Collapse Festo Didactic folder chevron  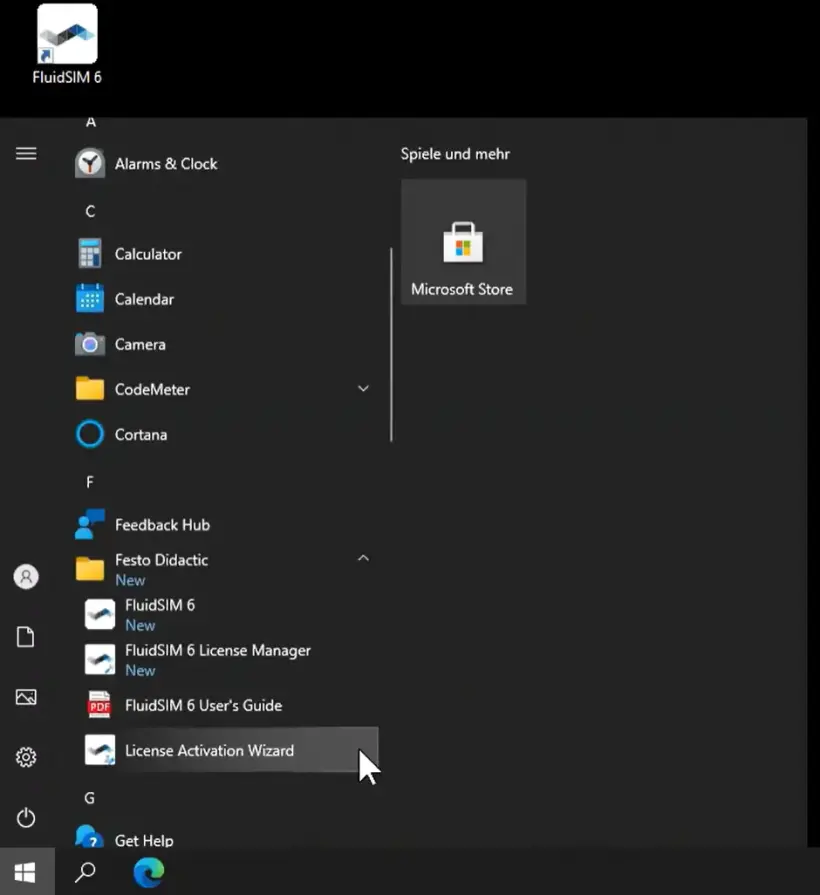point(363,558)
